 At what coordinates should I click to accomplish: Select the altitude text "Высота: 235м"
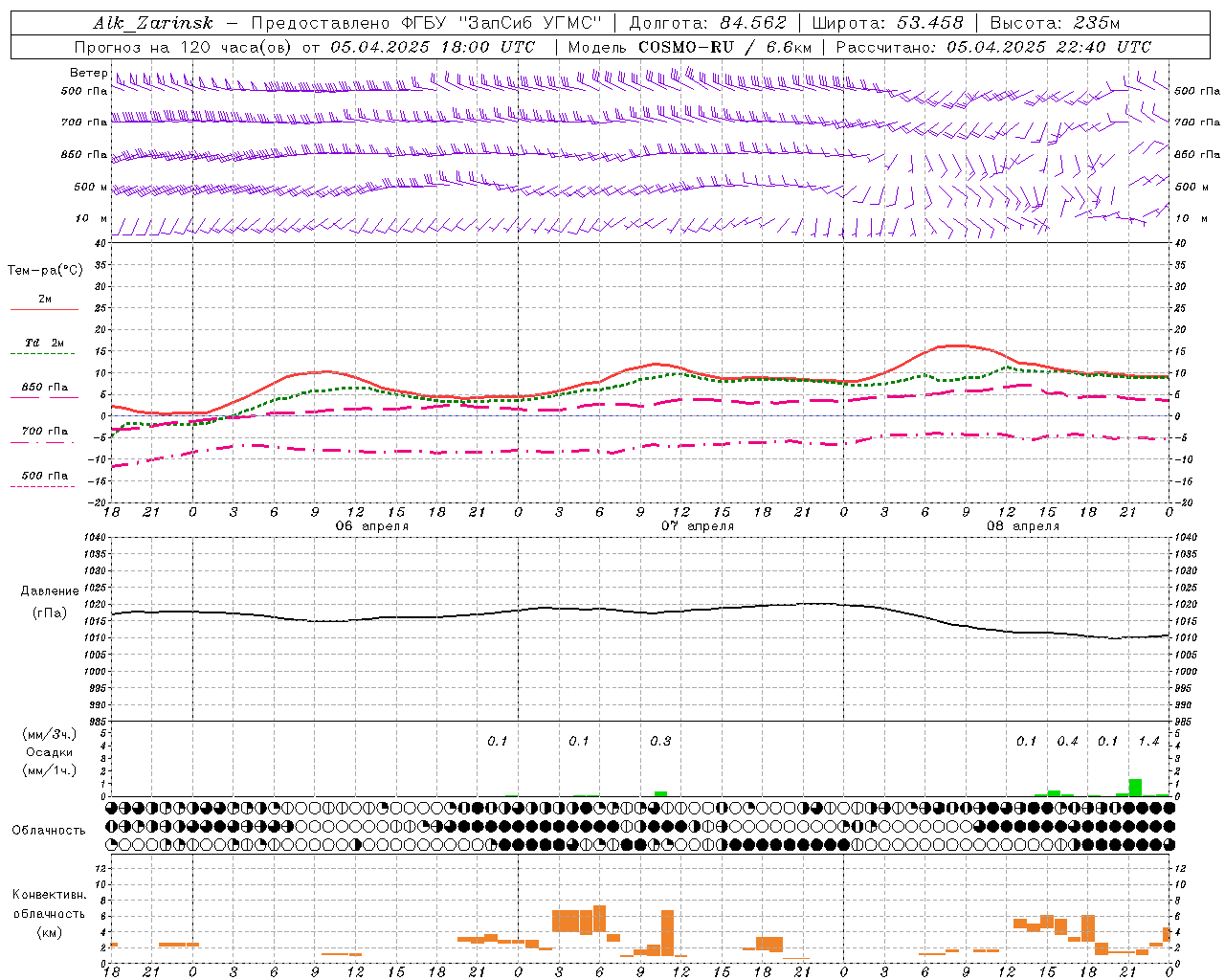(x=1055, y=23)
